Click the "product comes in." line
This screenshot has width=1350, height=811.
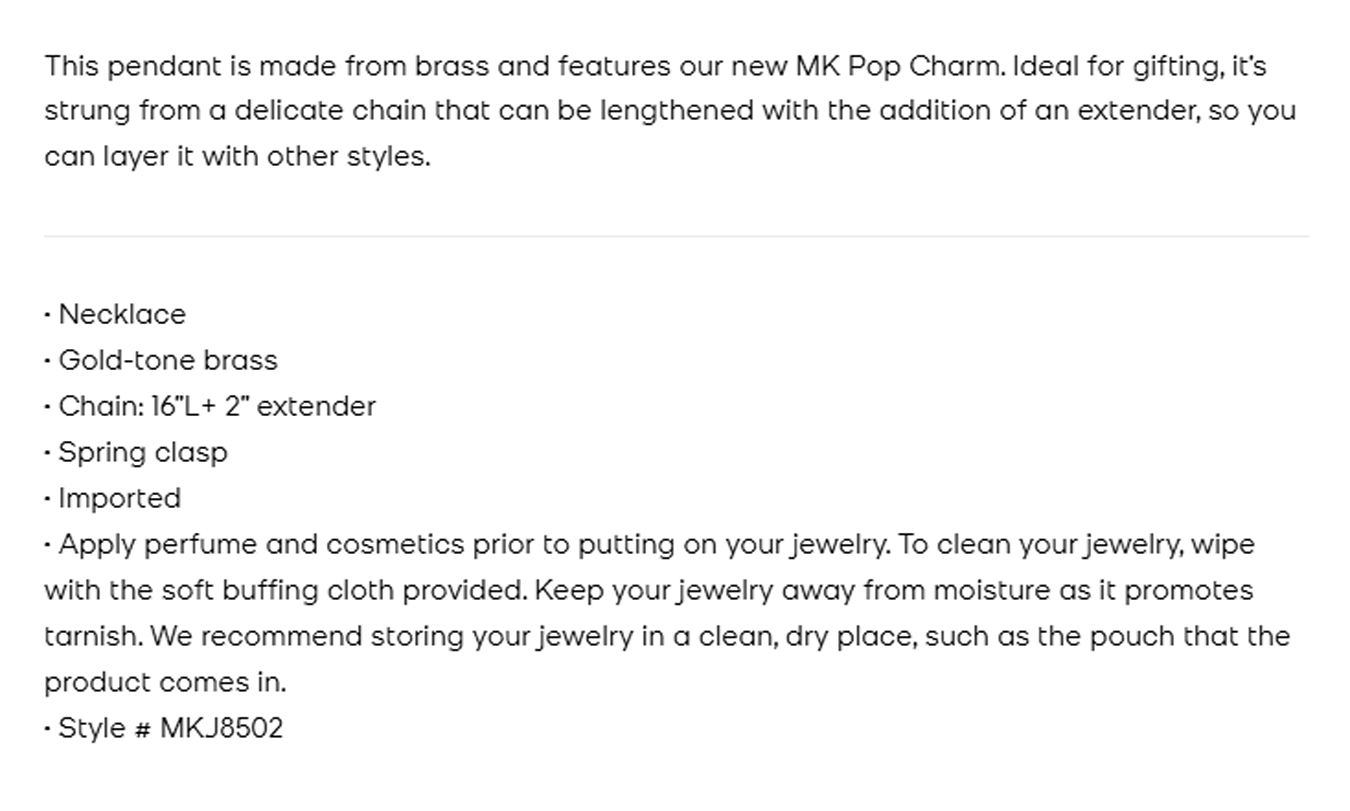coord(165,682)
